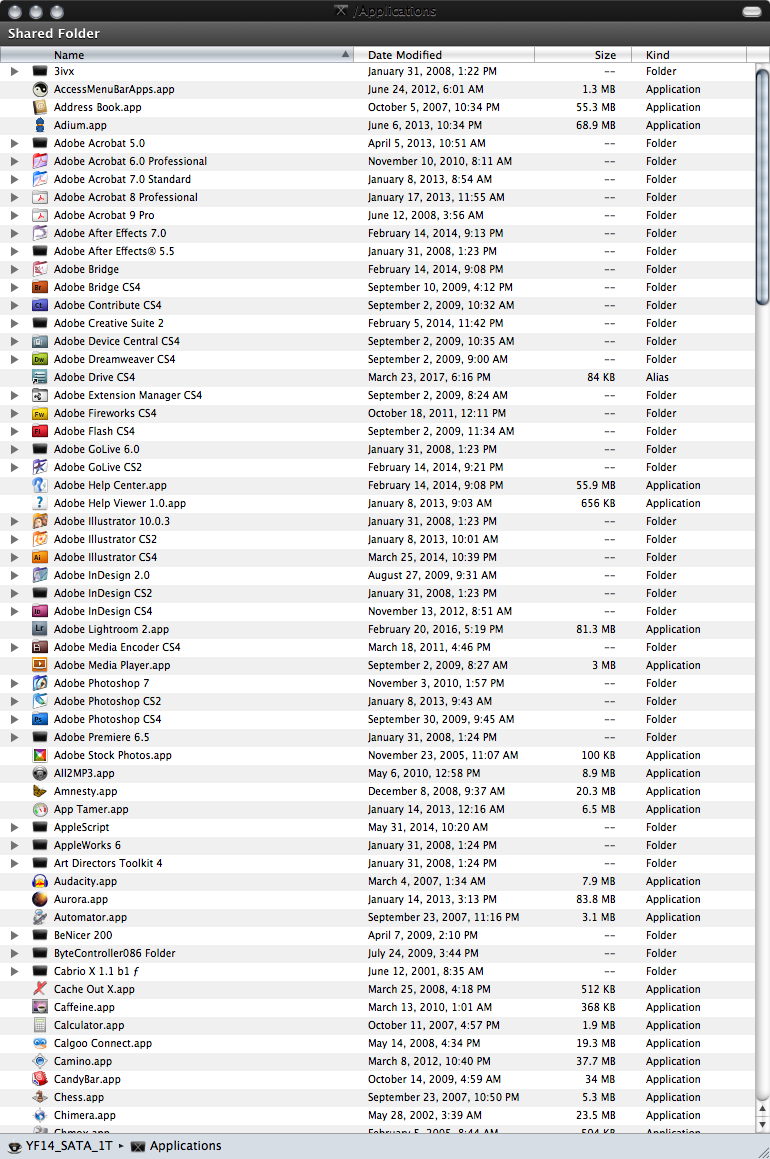This screenshot has width=770, height=1159.
Task: Click the toolbar toggle pill button
Action: tap(752, 11)
